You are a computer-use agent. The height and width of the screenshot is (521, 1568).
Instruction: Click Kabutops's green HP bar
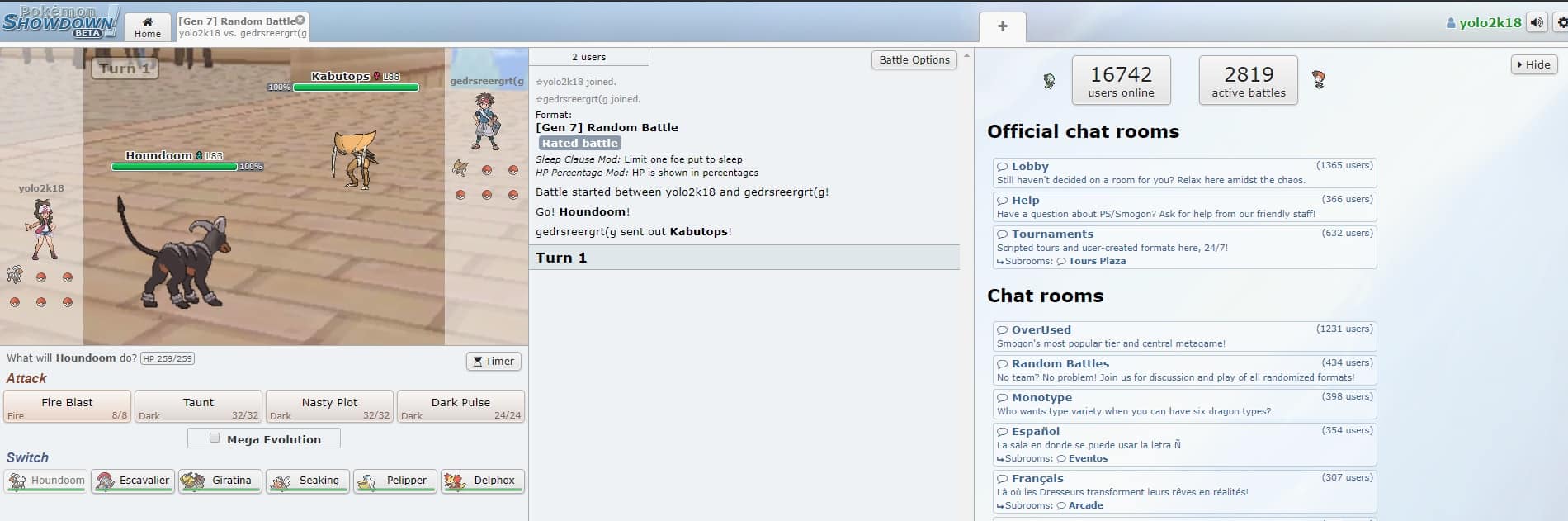[x=356, y=87]
